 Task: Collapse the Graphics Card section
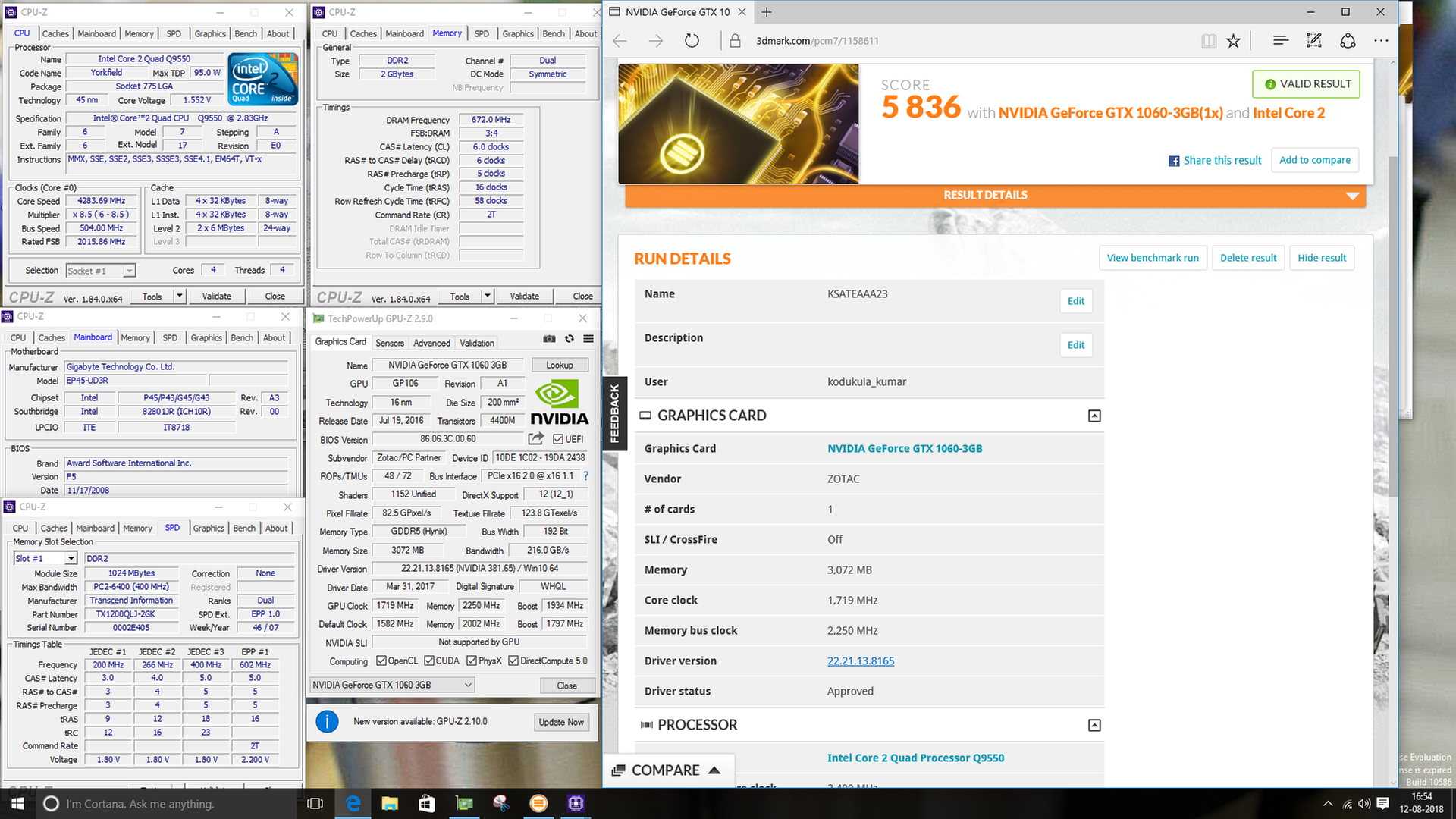(1094, 416)
